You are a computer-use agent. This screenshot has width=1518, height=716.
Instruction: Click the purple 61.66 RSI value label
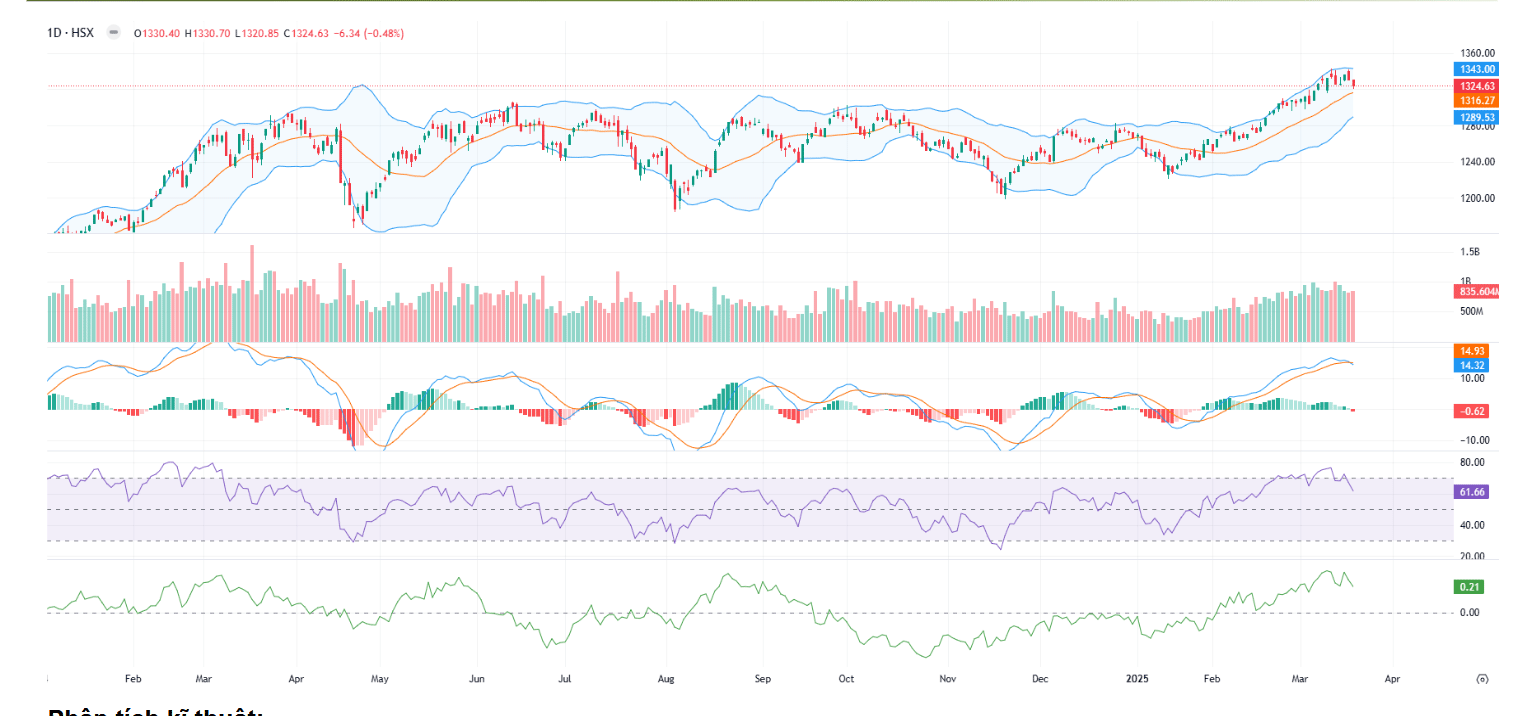(x=1472, y=492)
